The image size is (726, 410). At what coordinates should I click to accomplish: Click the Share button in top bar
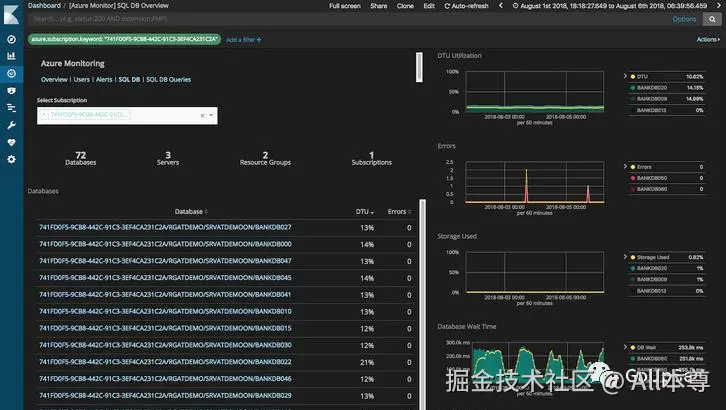378,6
